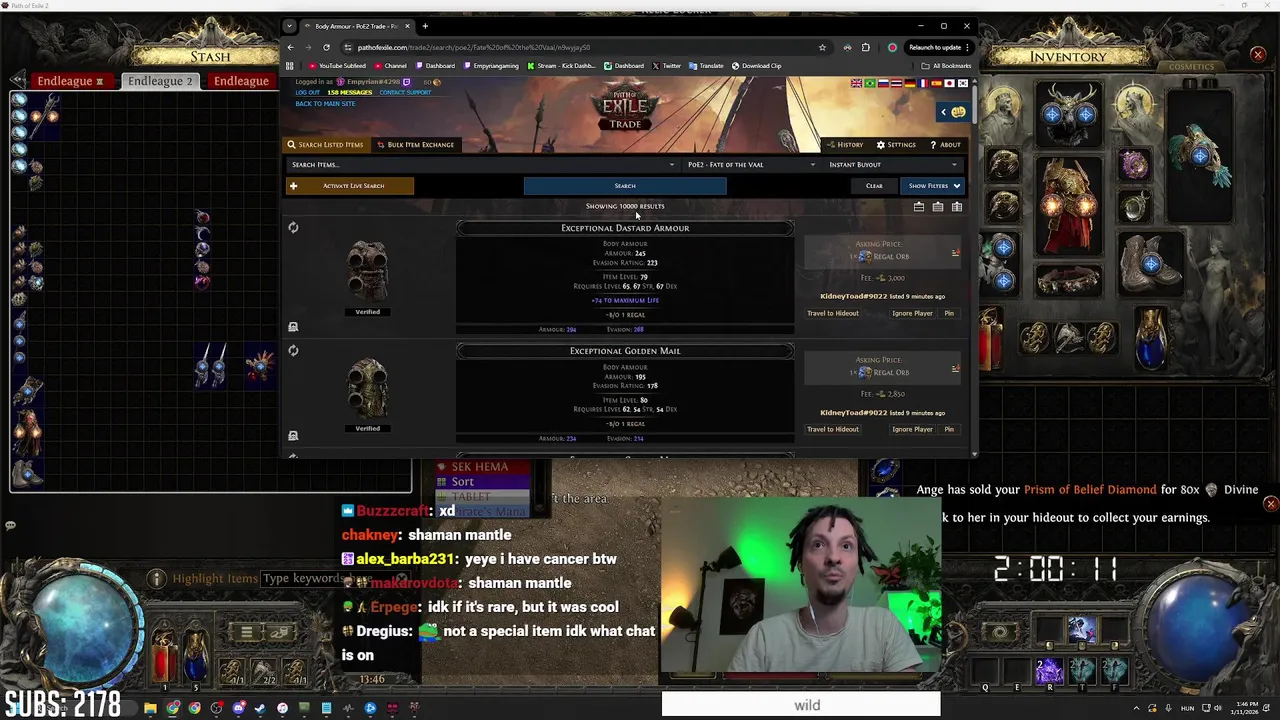This screenshot has height=720, width=1280.
Task: Open the Cosmetics tab in inventory
Action: click(x=1191, y=67)
